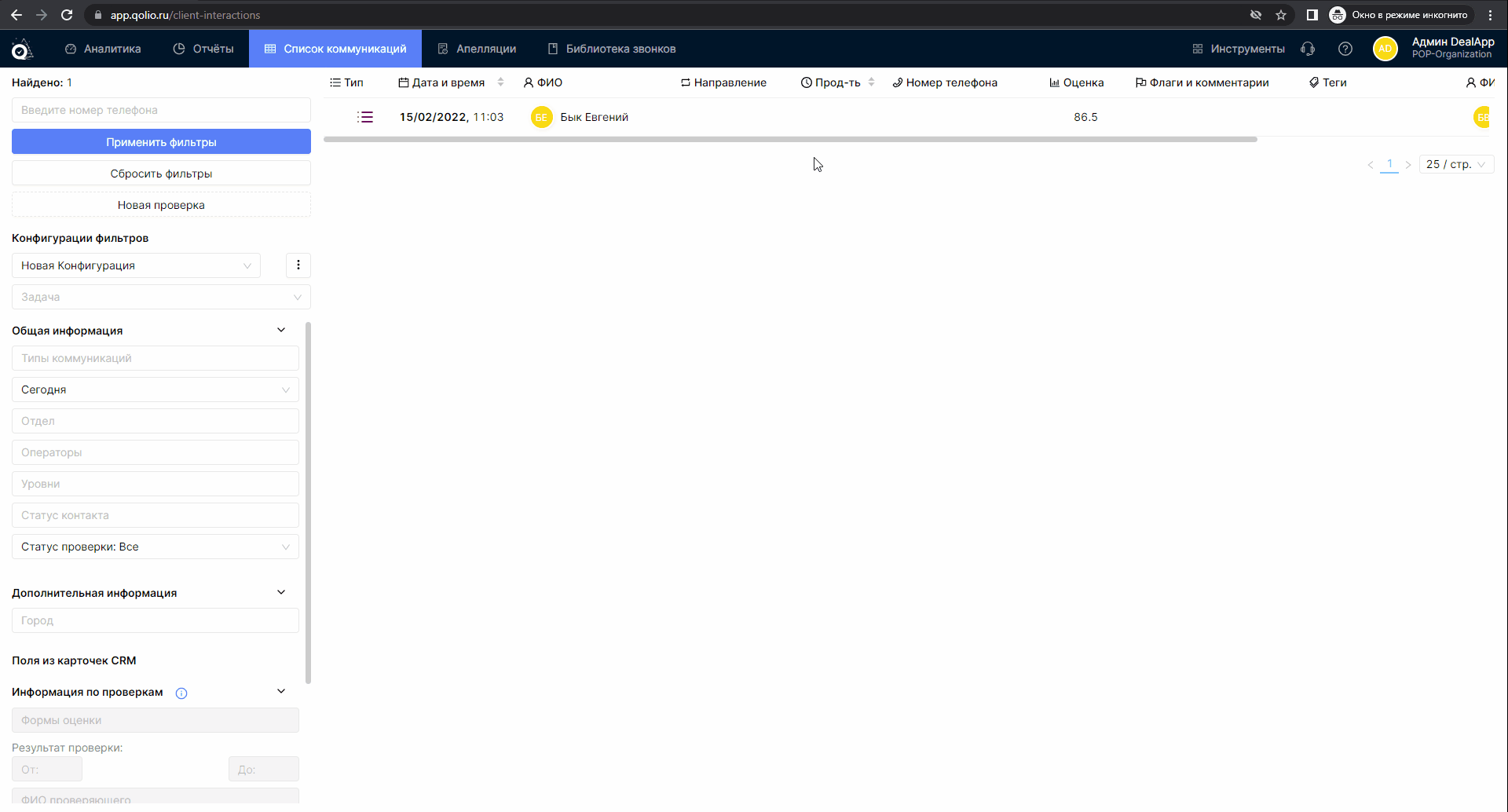Sort by Дата и время column
Viewport: 1508px width, 812px height.
coord(500,82)
